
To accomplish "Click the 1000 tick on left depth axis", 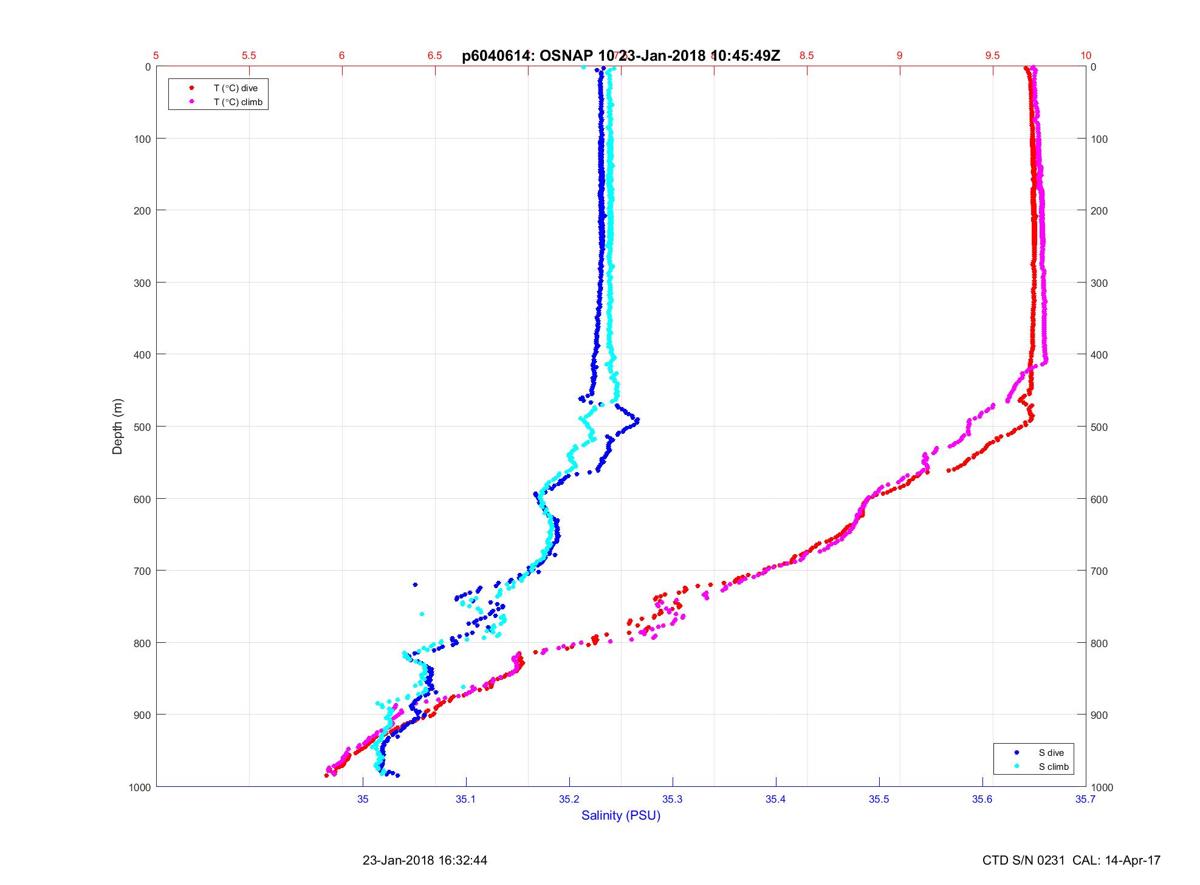I will (138, 787).
